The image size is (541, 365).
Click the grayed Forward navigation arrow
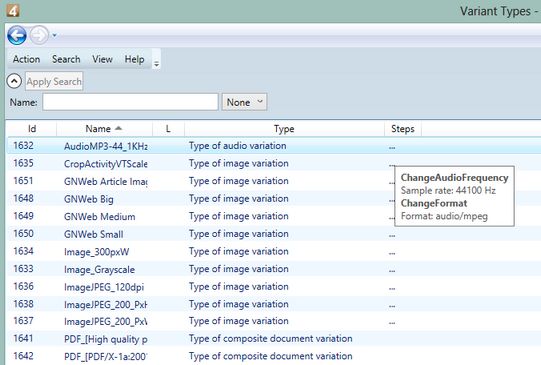[39, 35]
